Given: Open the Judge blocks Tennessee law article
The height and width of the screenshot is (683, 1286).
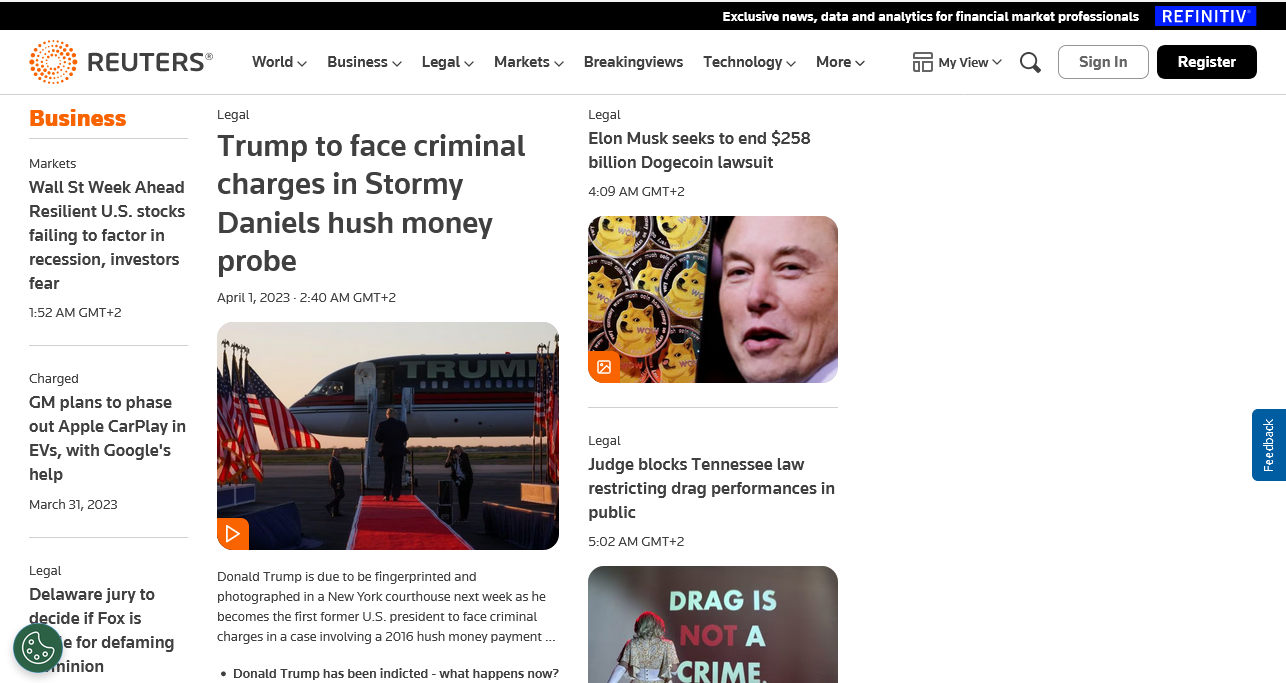Looking at the screenshot, I should tap(711, 488).
